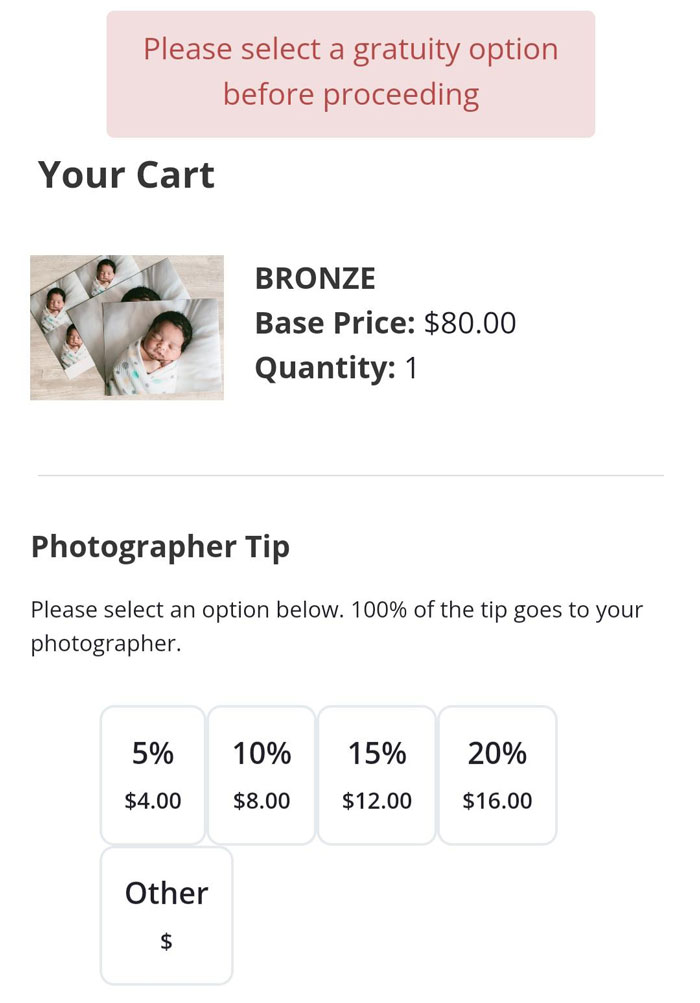Click the Quantity label
700x1003 pixels.
click(325, 368)
